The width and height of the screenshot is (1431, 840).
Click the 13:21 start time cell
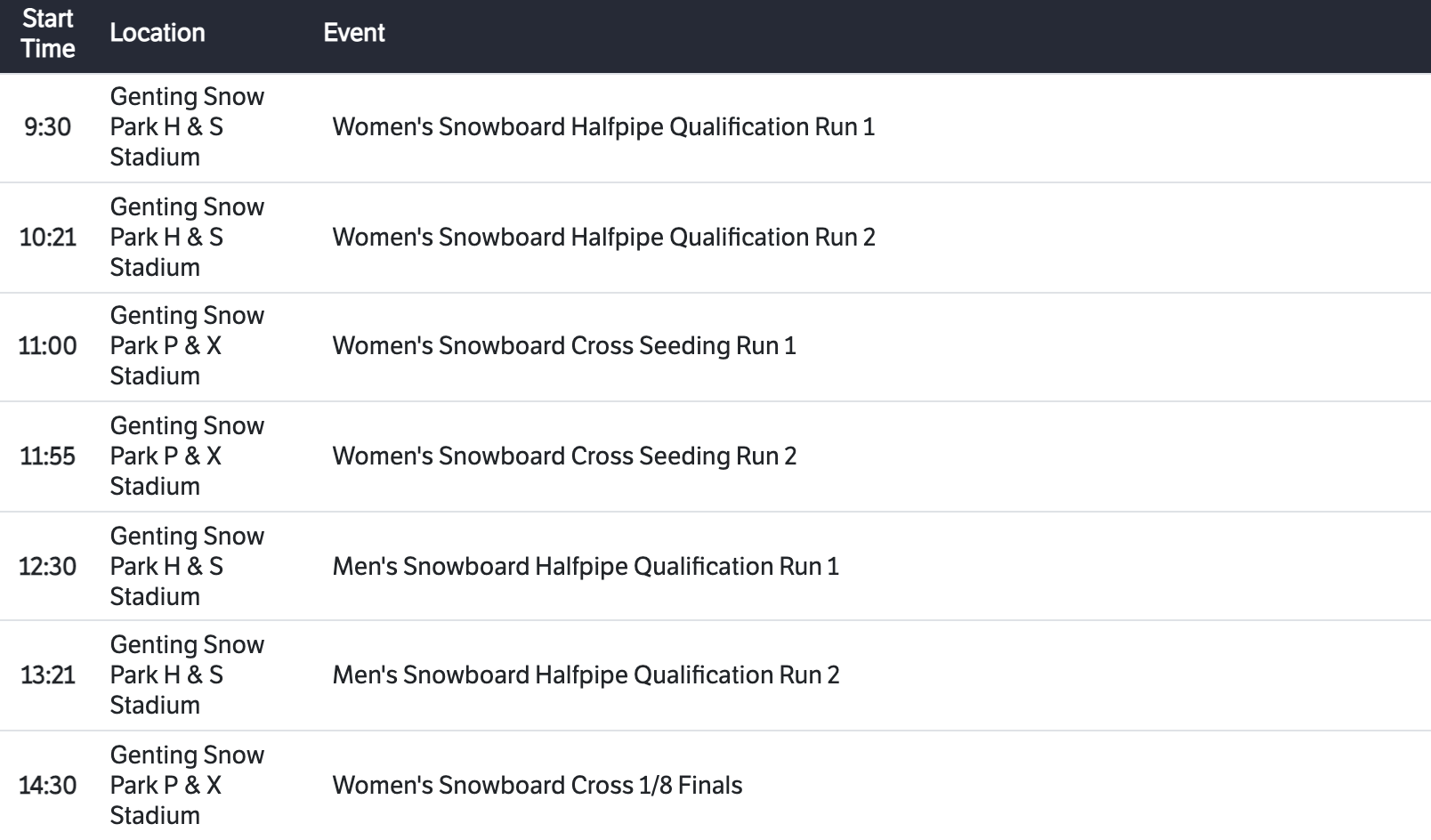[x=48, y=675]
